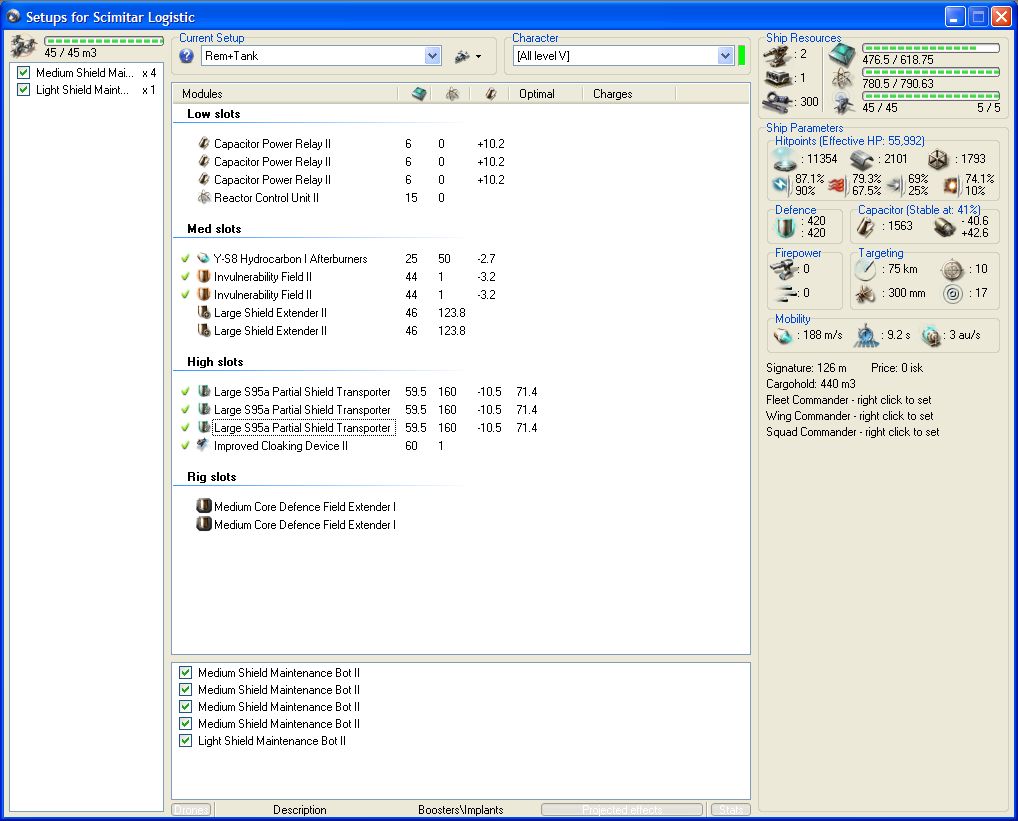
Task: Select the Improved Cloaking Device II icon
Action: 203,445
